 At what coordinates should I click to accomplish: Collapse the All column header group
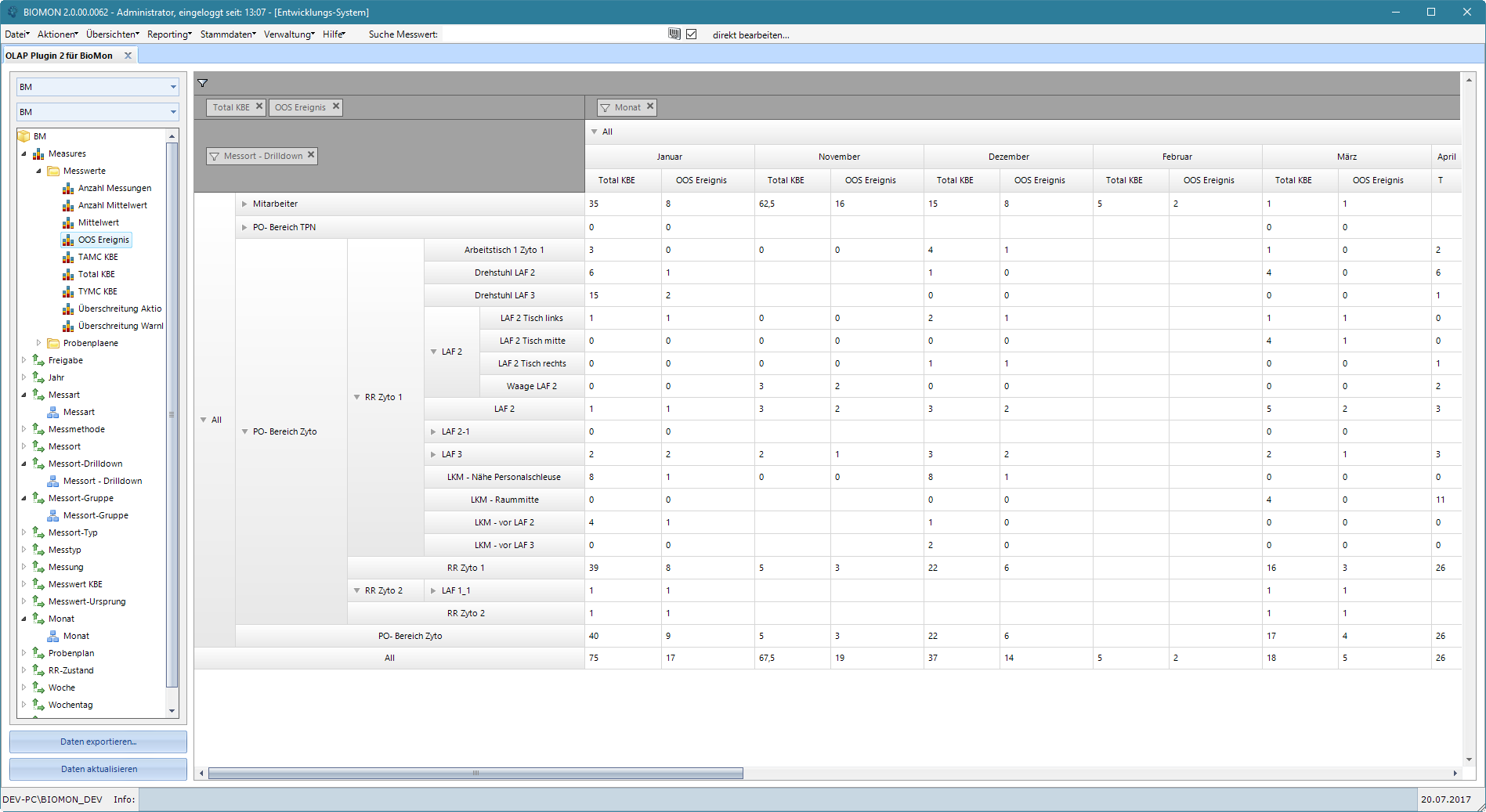point(594,132)
